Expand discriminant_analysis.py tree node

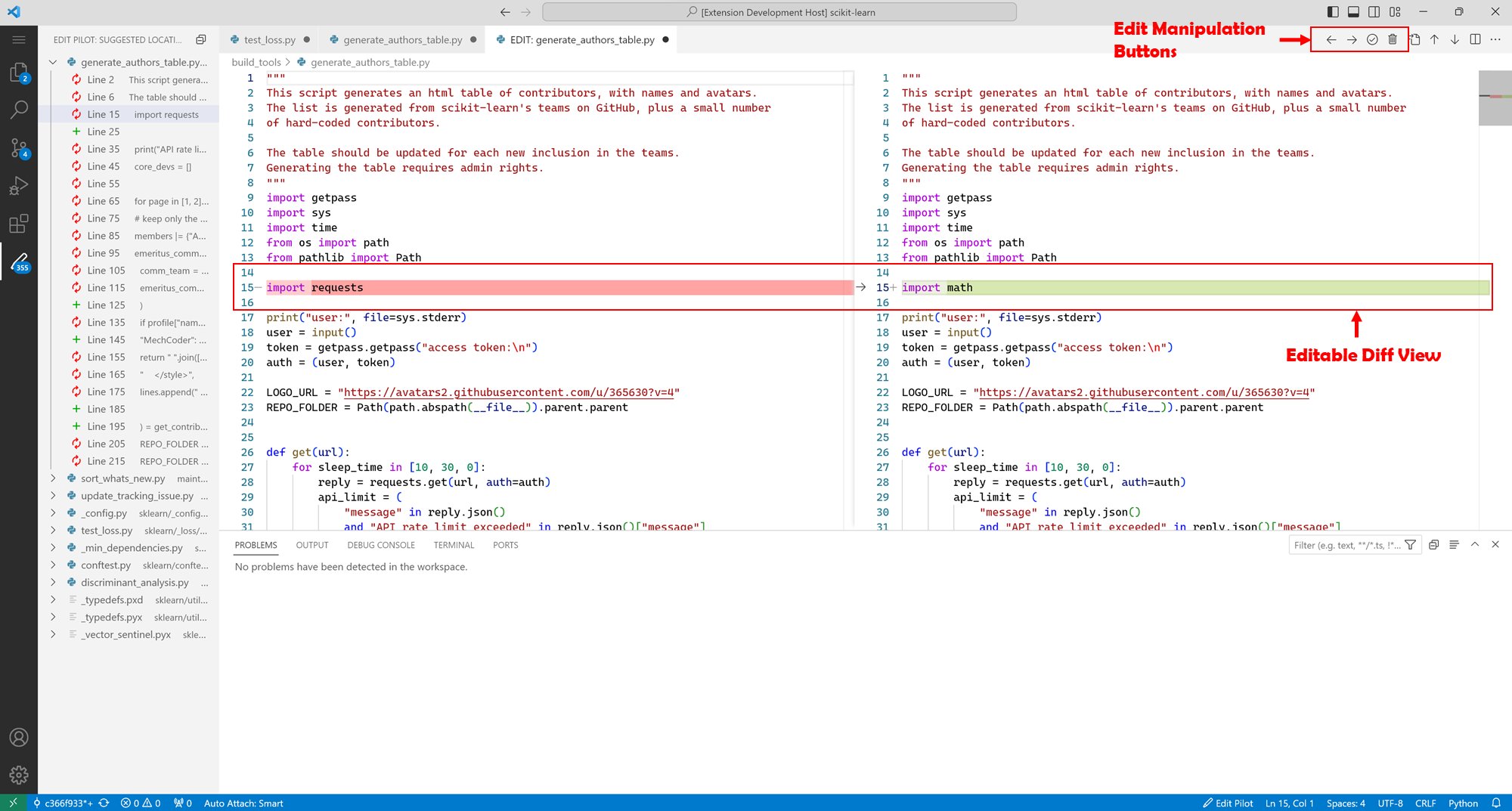[x=53, y=583]
